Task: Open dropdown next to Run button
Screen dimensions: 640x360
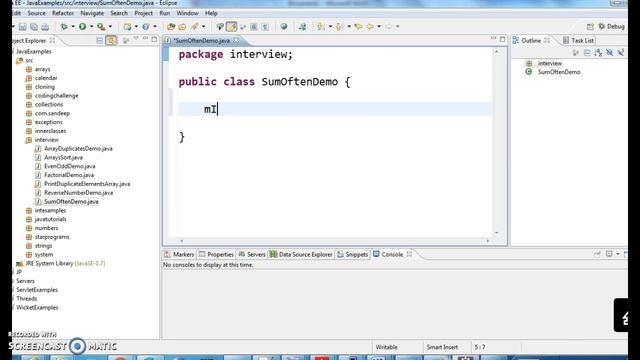Action: pyautogui.click(x=91, y=27)
